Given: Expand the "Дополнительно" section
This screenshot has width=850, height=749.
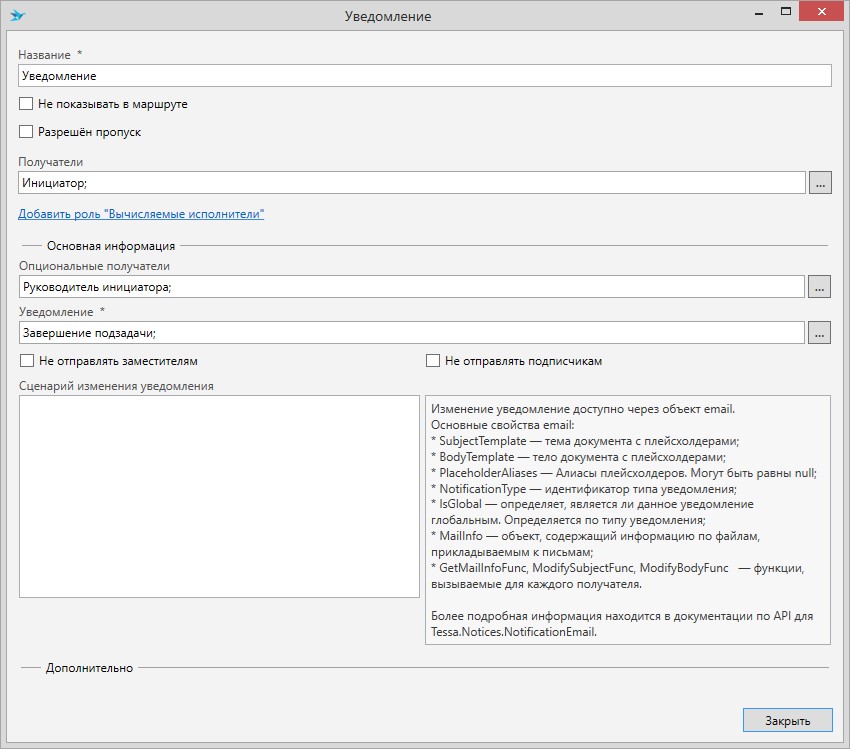Looking at the screenshot, I should (89, 668).
